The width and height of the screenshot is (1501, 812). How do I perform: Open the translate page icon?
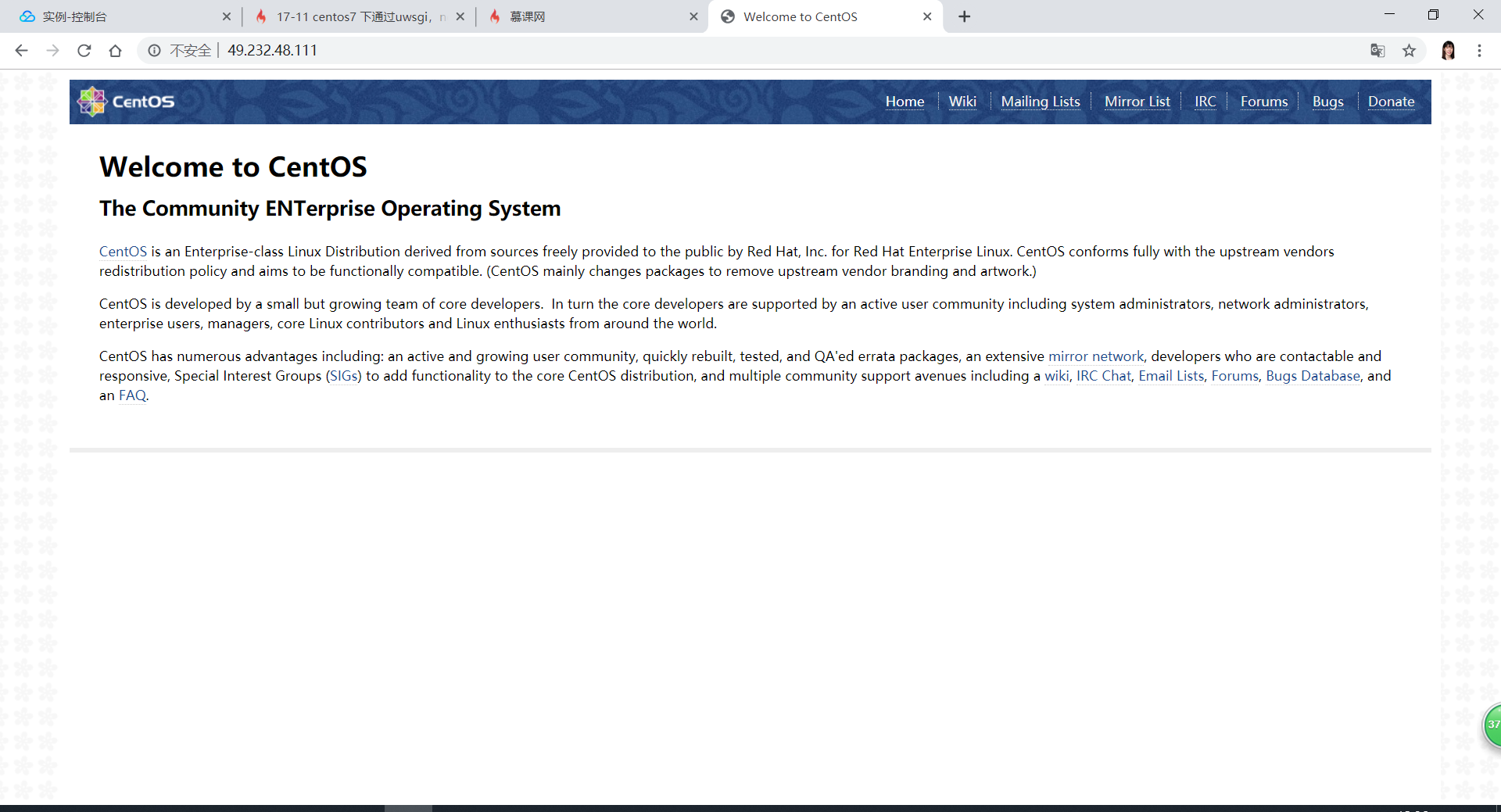click(1377, 51)
